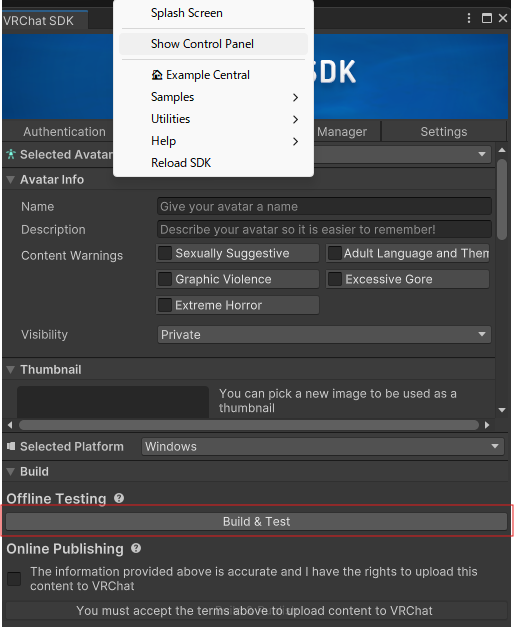This screenshot has width=514, height=627.
Task: Click the horizontal scrollbar thumb
Action: click(x=249, y=425)
